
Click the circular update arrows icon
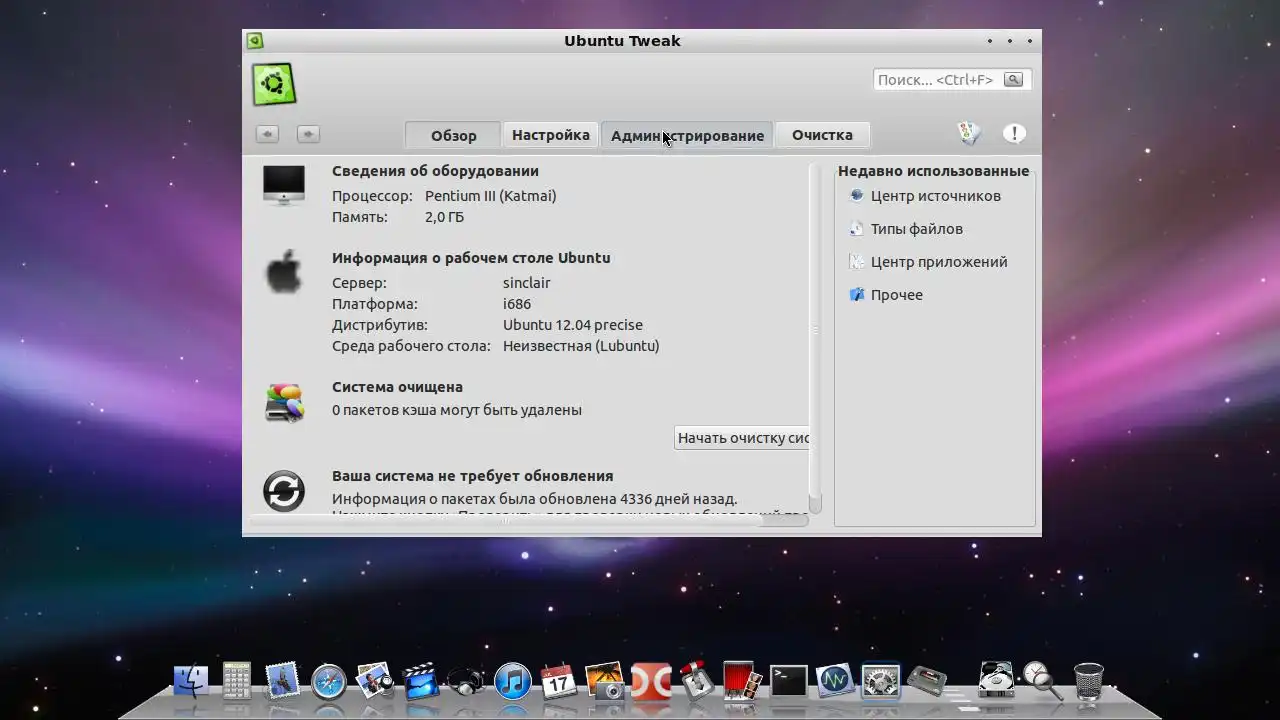tap(284, 491)
